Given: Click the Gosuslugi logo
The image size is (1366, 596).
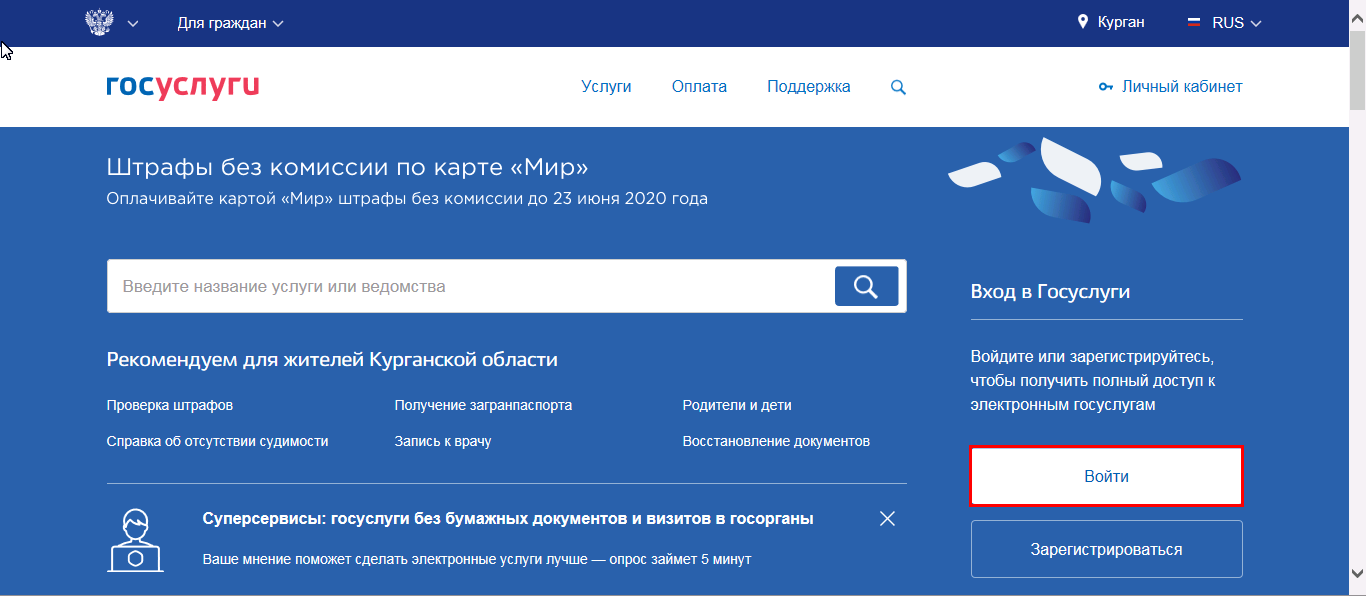Looking at the screenshot, I should (x=182, y=87).
